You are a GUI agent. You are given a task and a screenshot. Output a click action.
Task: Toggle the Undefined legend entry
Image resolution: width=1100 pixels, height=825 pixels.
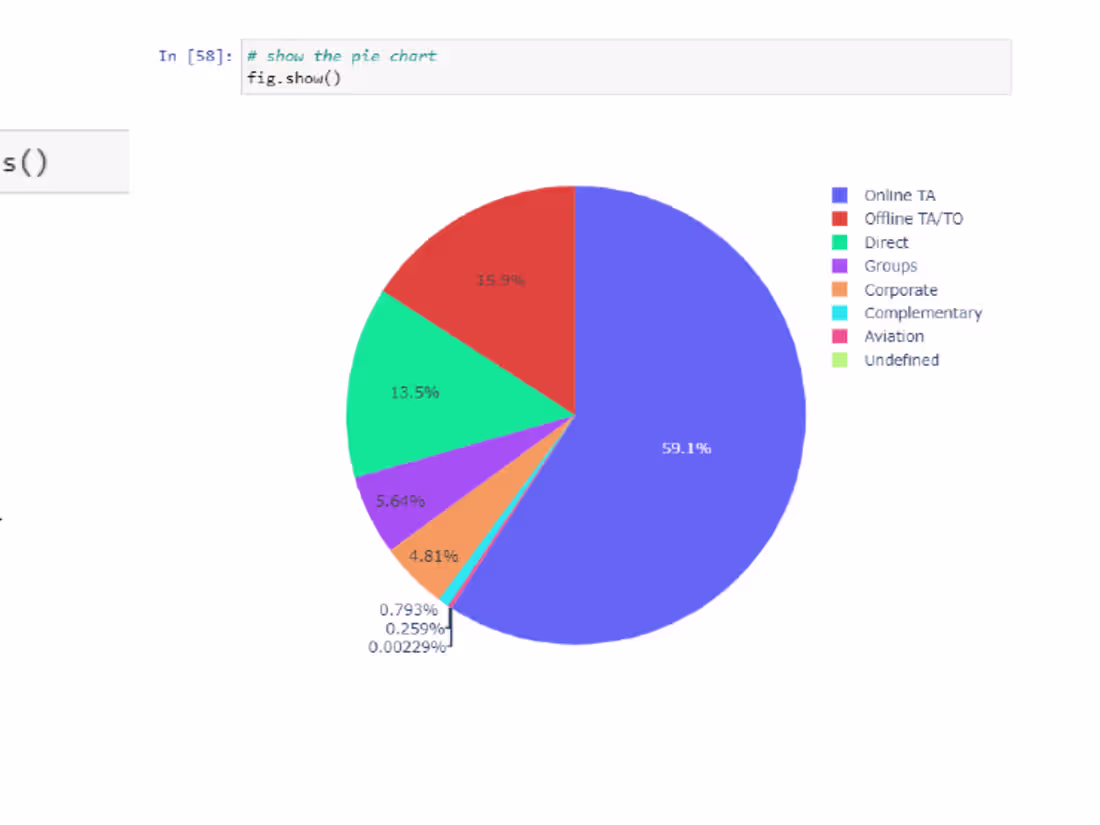tap(900, 360)
